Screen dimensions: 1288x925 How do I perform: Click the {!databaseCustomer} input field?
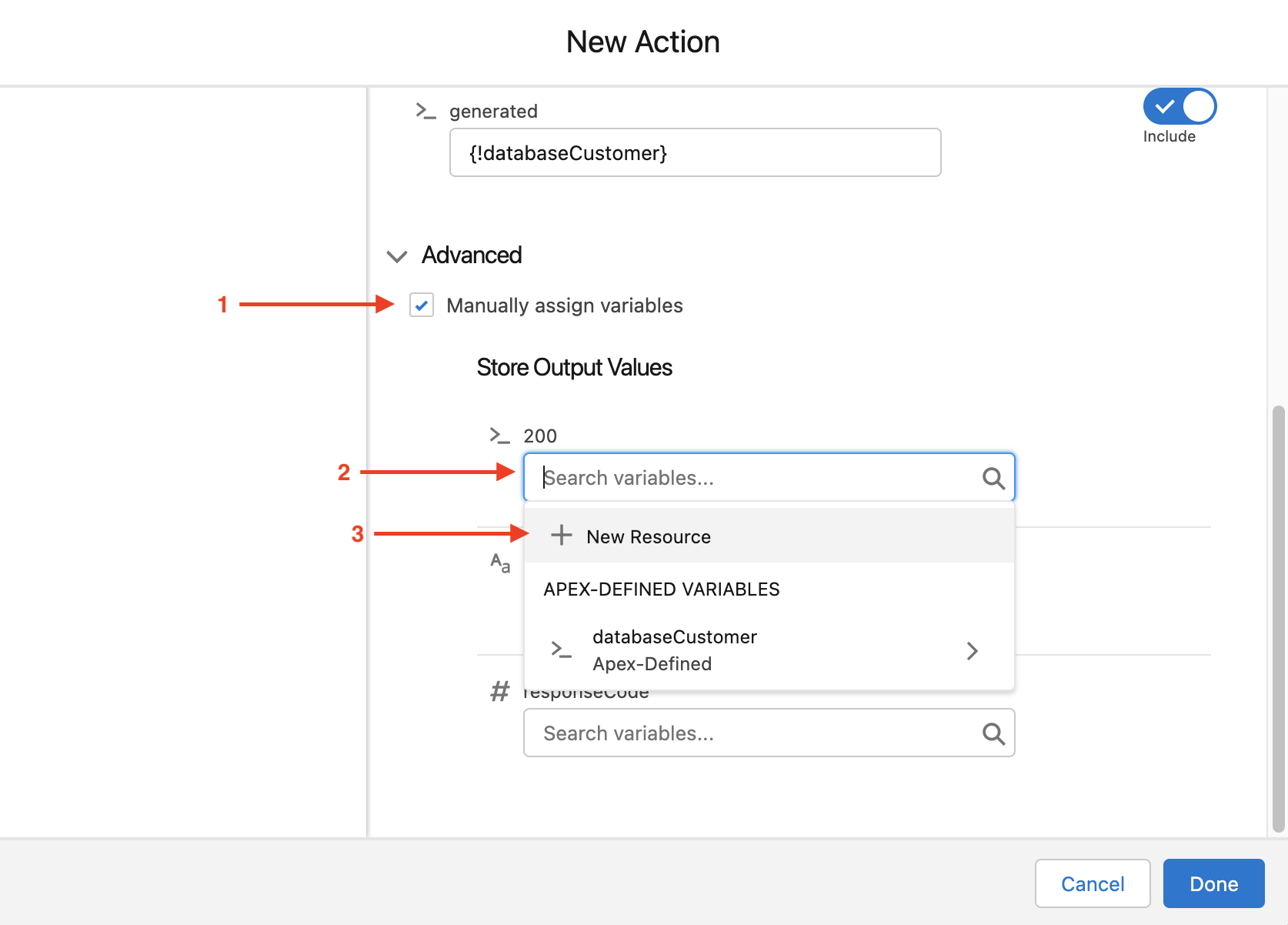pos(695,152)
